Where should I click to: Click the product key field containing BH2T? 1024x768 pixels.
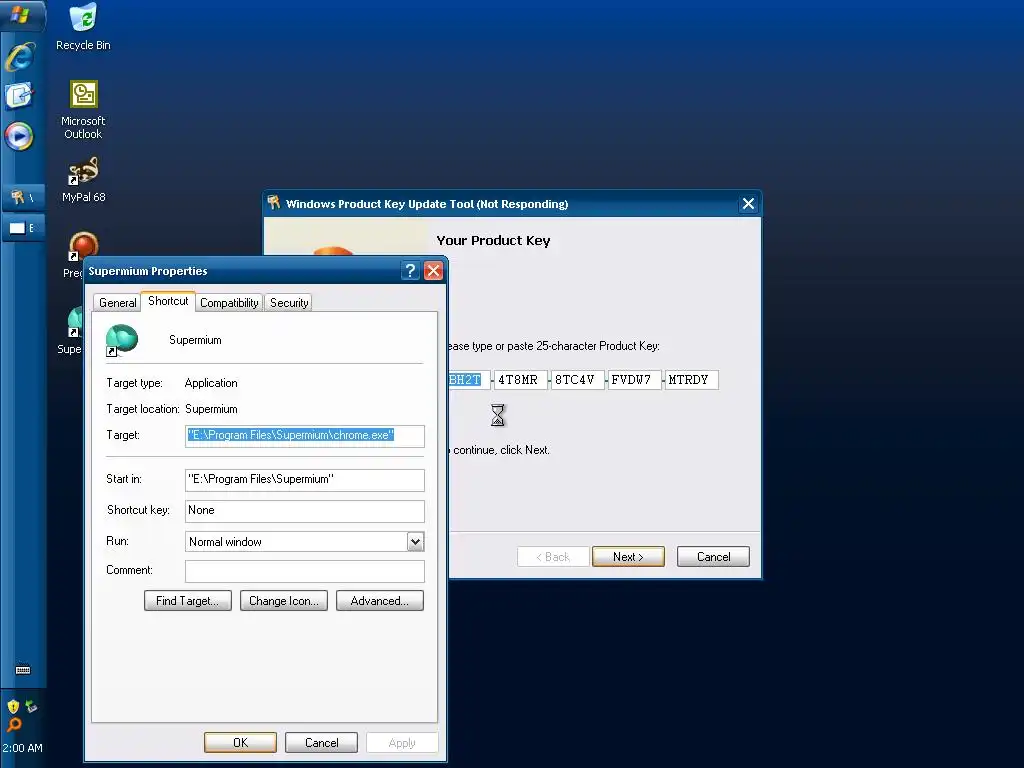(x=469, y=380)
